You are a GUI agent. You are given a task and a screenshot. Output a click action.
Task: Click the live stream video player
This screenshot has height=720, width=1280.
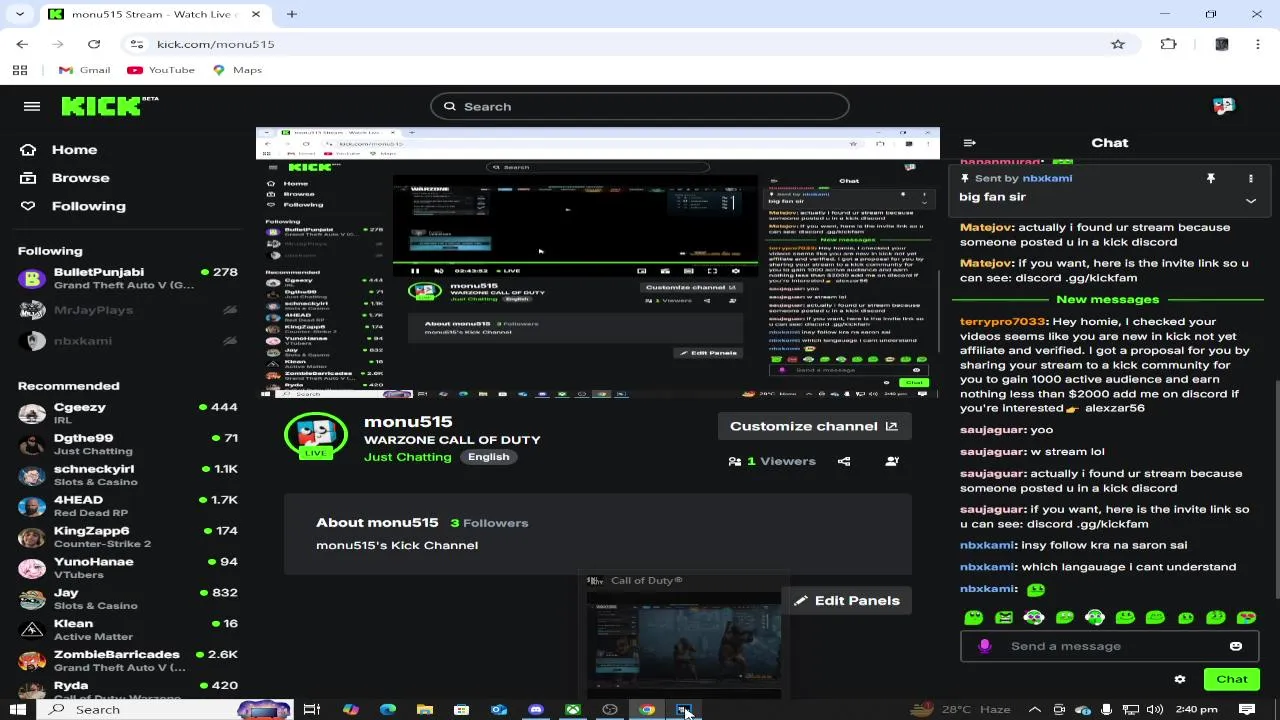pyautogui.click(x=598, y=262)
